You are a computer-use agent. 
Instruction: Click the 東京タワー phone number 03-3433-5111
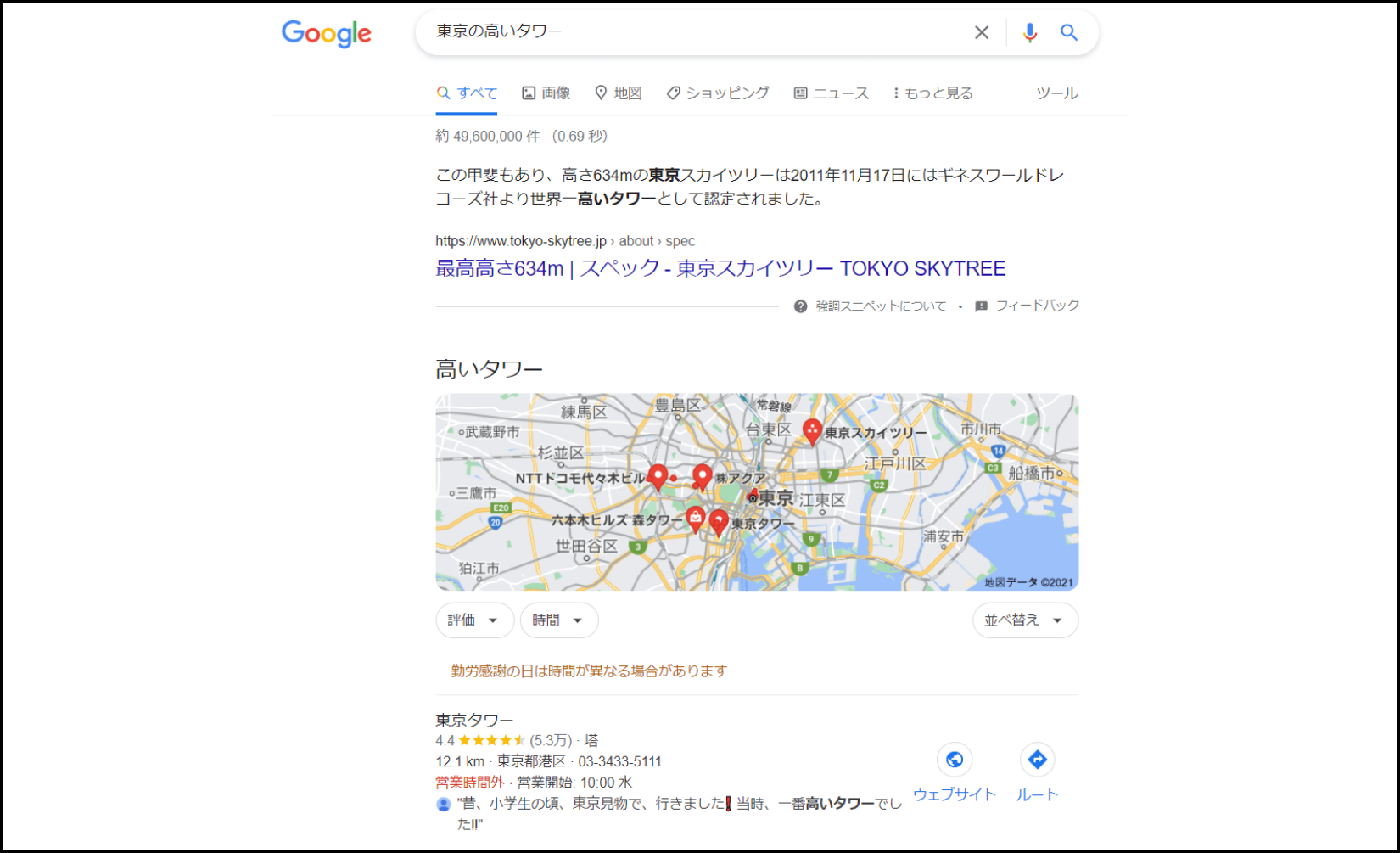tap(619, 761)
